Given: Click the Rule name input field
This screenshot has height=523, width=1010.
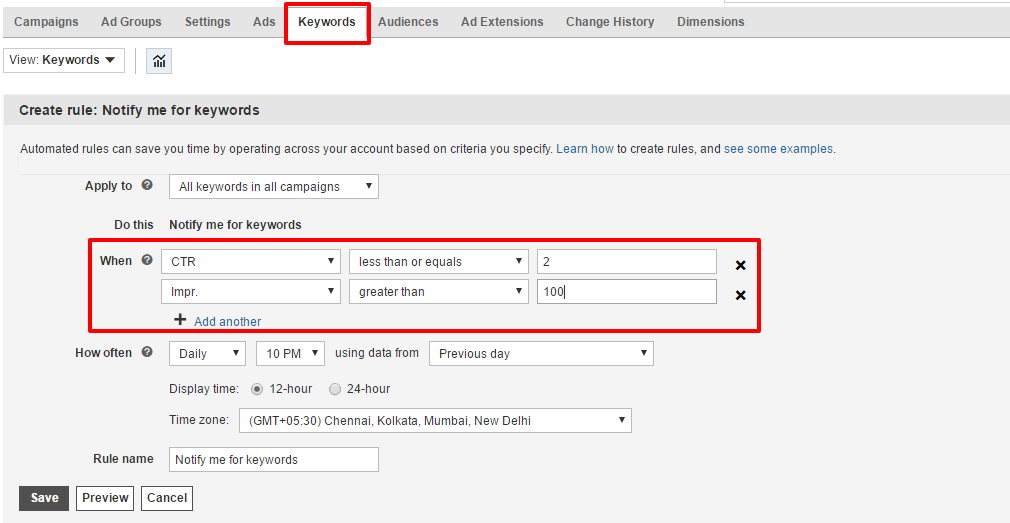Looking at the screenshot, I should [274, 460].
